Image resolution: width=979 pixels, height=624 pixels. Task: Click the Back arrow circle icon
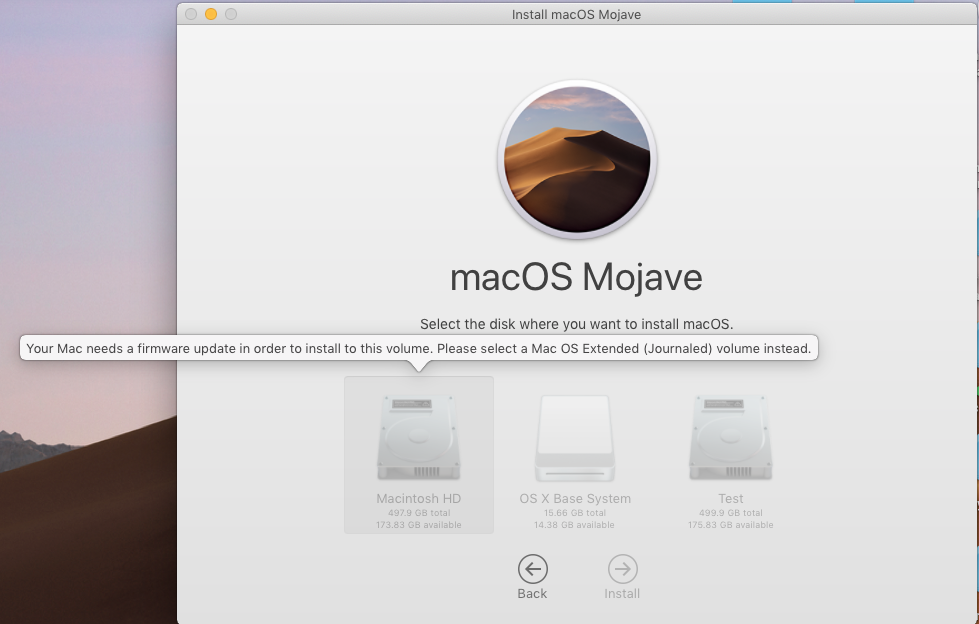[x=533, y=569]
